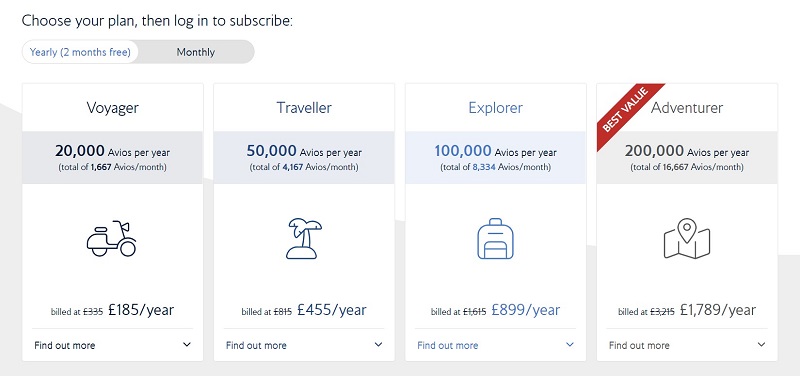Click the Adventurer map pin icon
The height and width of the screenshot is (376, 800).
687,238
